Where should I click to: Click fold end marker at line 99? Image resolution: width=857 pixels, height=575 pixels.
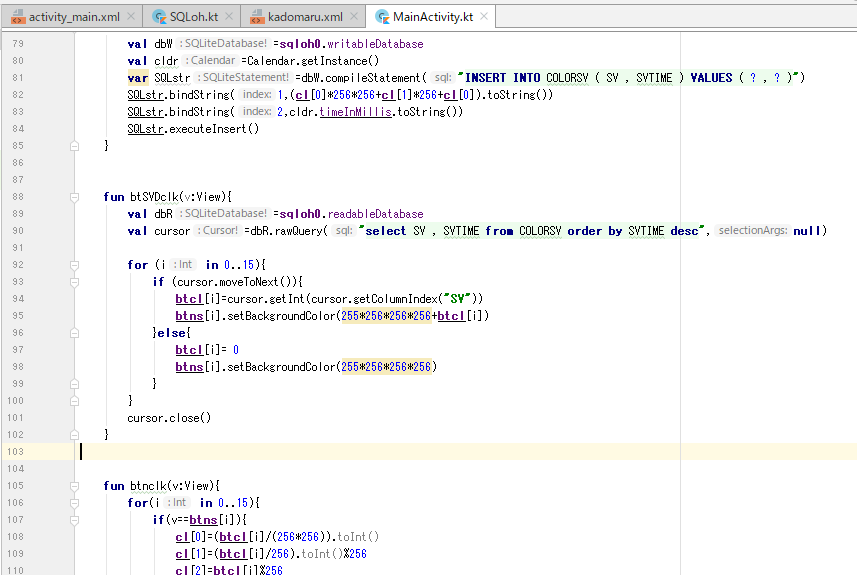pos(74,384)
